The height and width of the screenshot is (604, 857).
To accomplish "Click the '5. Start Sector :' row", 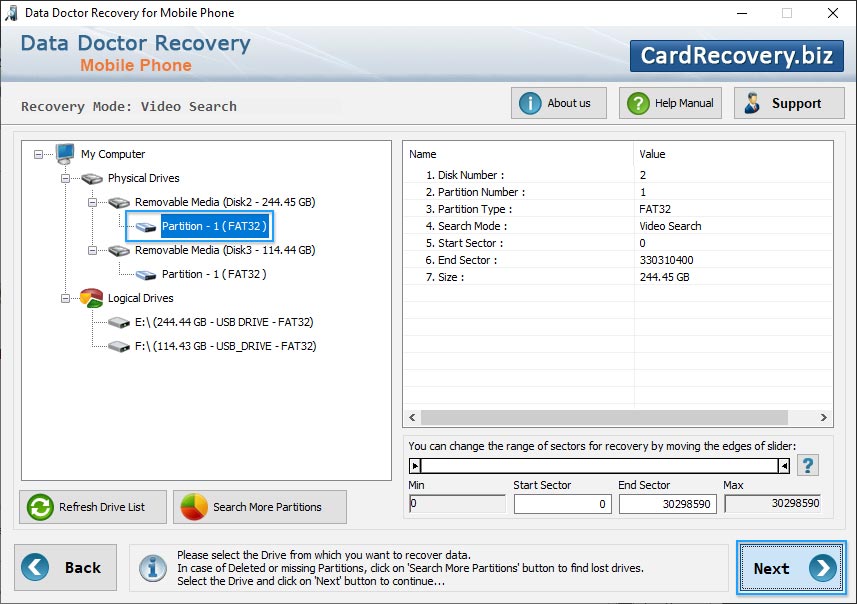I will pos(618,243).
